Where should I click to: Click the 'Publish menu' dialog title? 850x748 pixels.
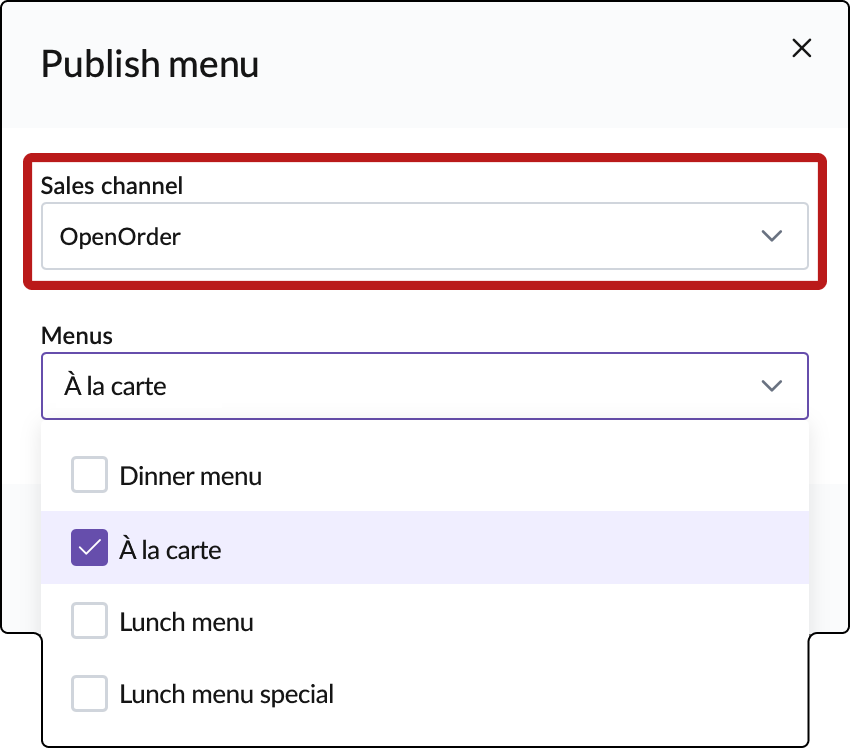150,64
